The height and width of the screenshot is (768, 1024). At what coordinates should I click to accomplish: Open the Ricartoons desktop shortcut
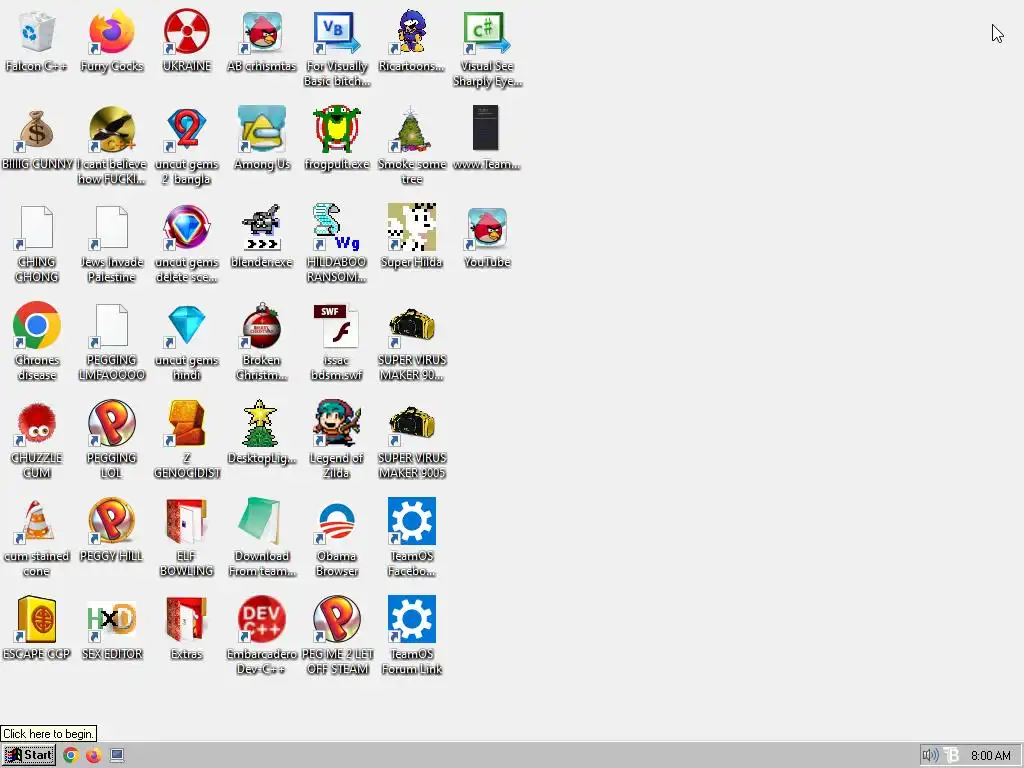(412, 31)
